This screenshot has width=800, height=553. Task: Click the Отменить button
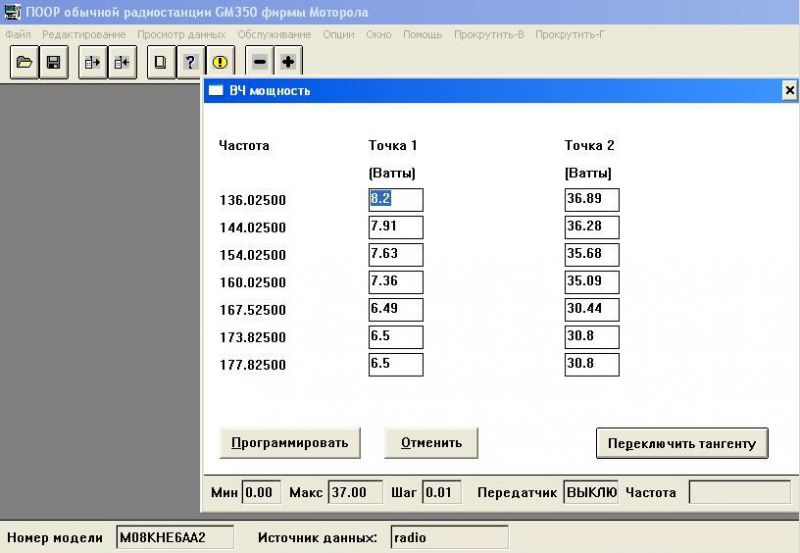431,443
